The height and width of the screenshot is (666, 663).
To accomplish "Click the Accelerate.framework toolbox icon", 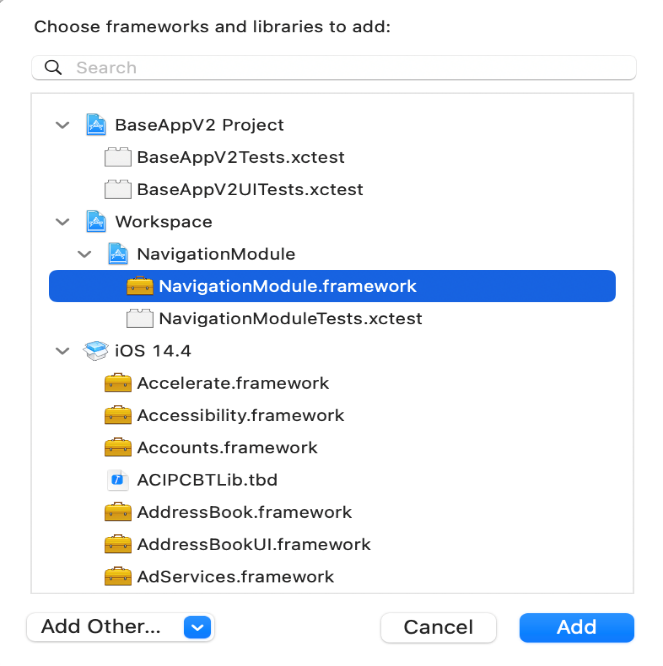I will tap(118, 383).
